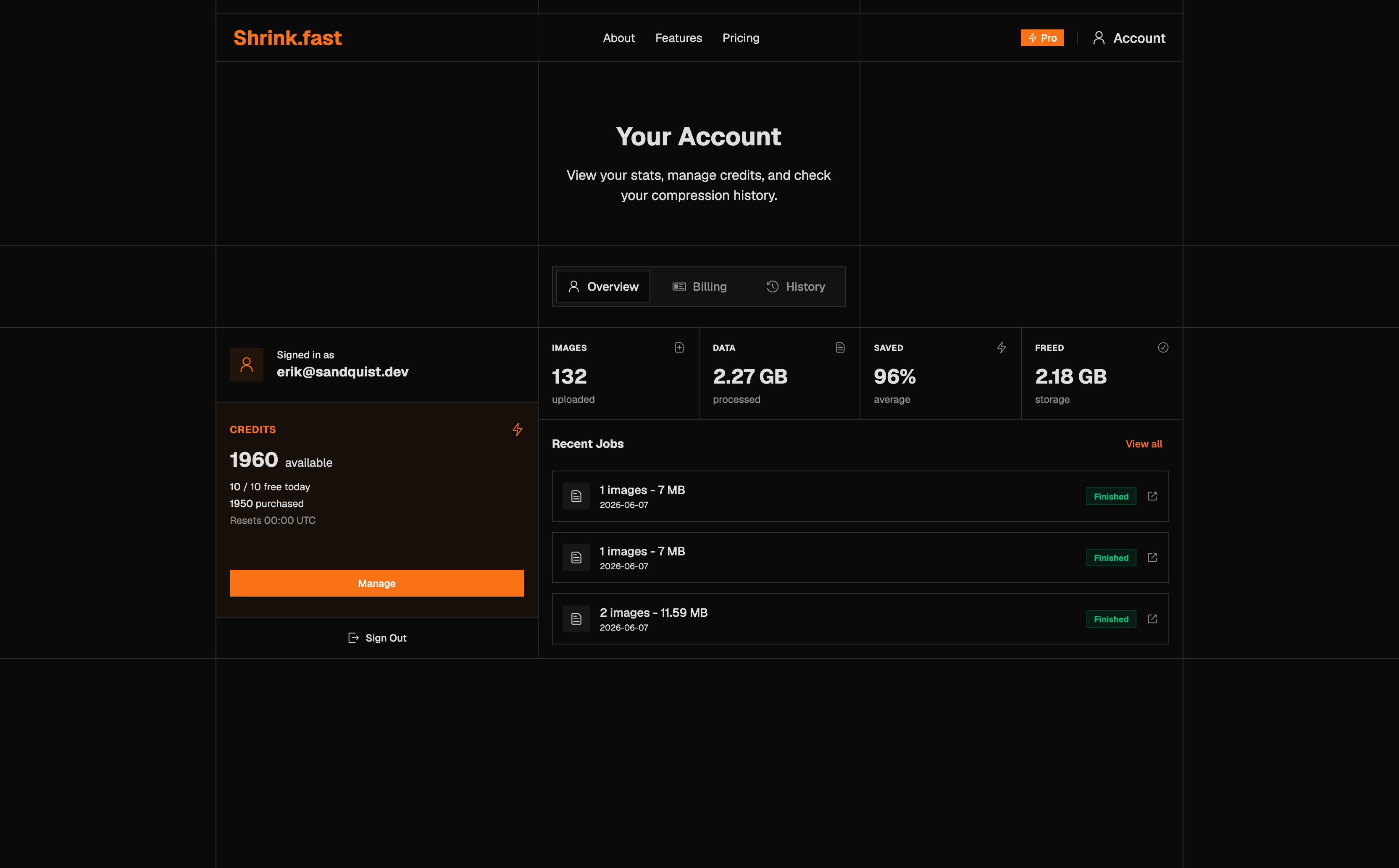Click the '2.27 GB' processed value
Viewport: 1399px width, 868px height.
[750, 376]
